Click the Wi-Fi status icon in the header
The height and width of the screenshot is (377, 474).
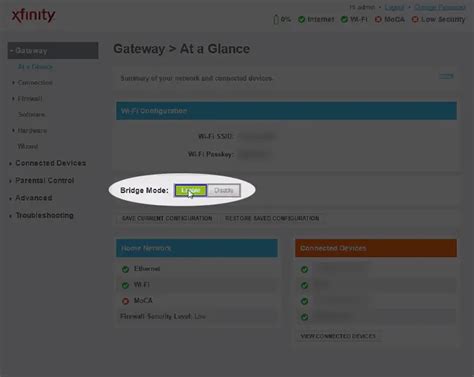344,19
